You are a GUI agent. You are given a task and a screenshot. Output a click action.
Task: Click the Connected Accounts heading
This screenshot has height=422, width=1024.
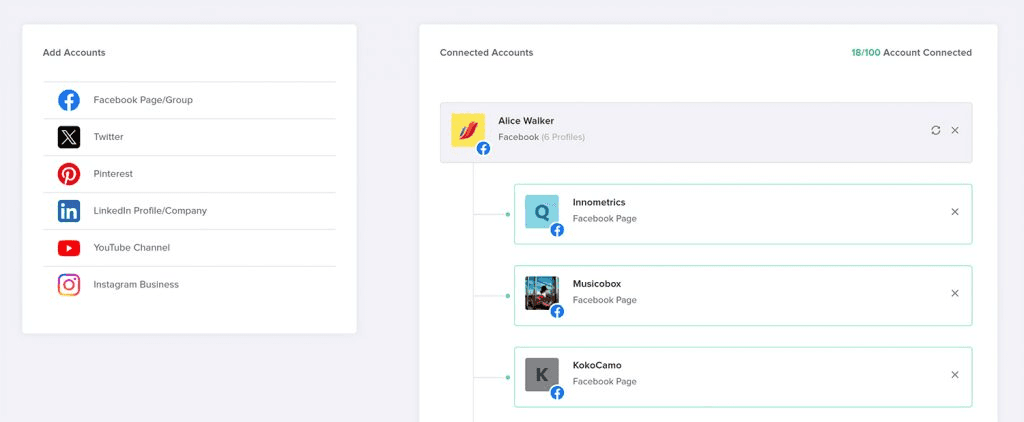point(487,53)
